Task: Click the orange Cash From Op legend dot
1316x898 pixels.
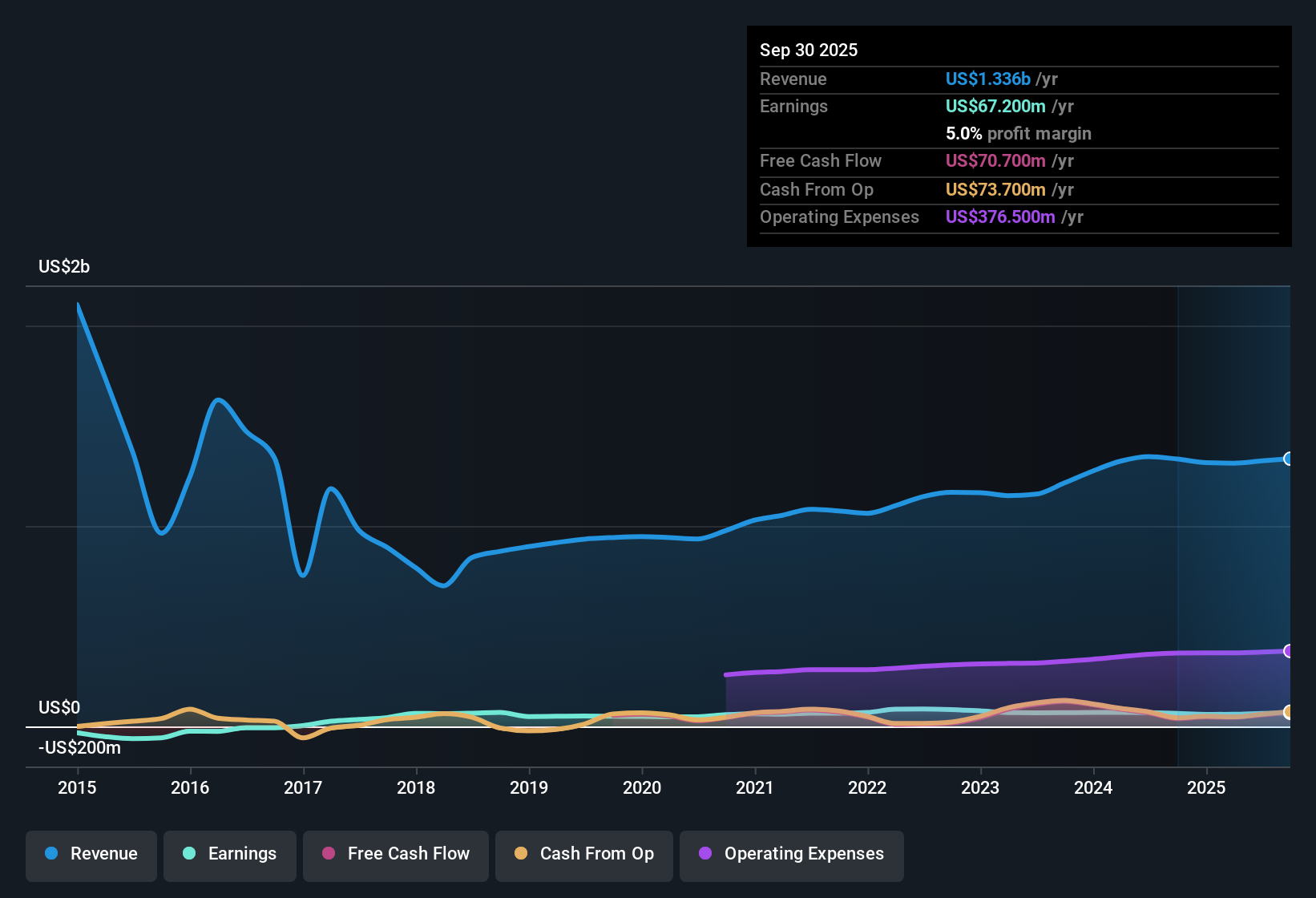Action: (521, 854)
